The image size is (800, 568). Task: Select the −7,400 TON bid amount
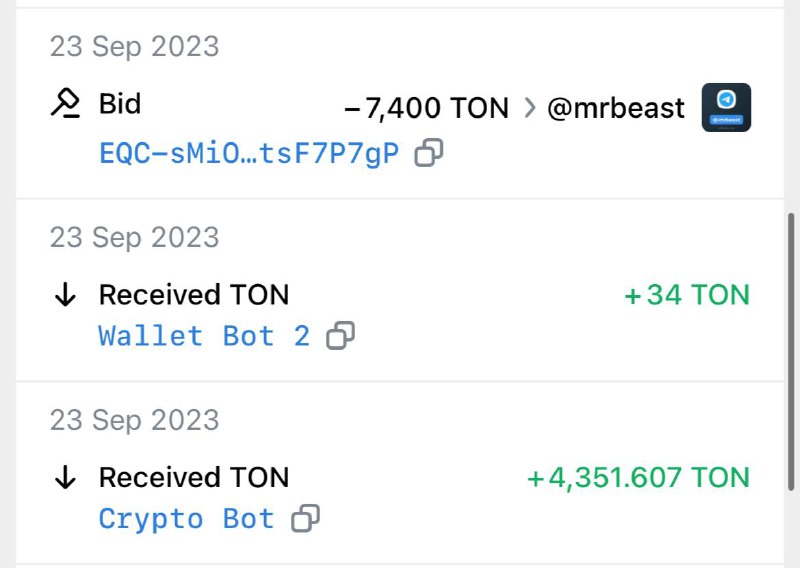(x=426, y=108)
